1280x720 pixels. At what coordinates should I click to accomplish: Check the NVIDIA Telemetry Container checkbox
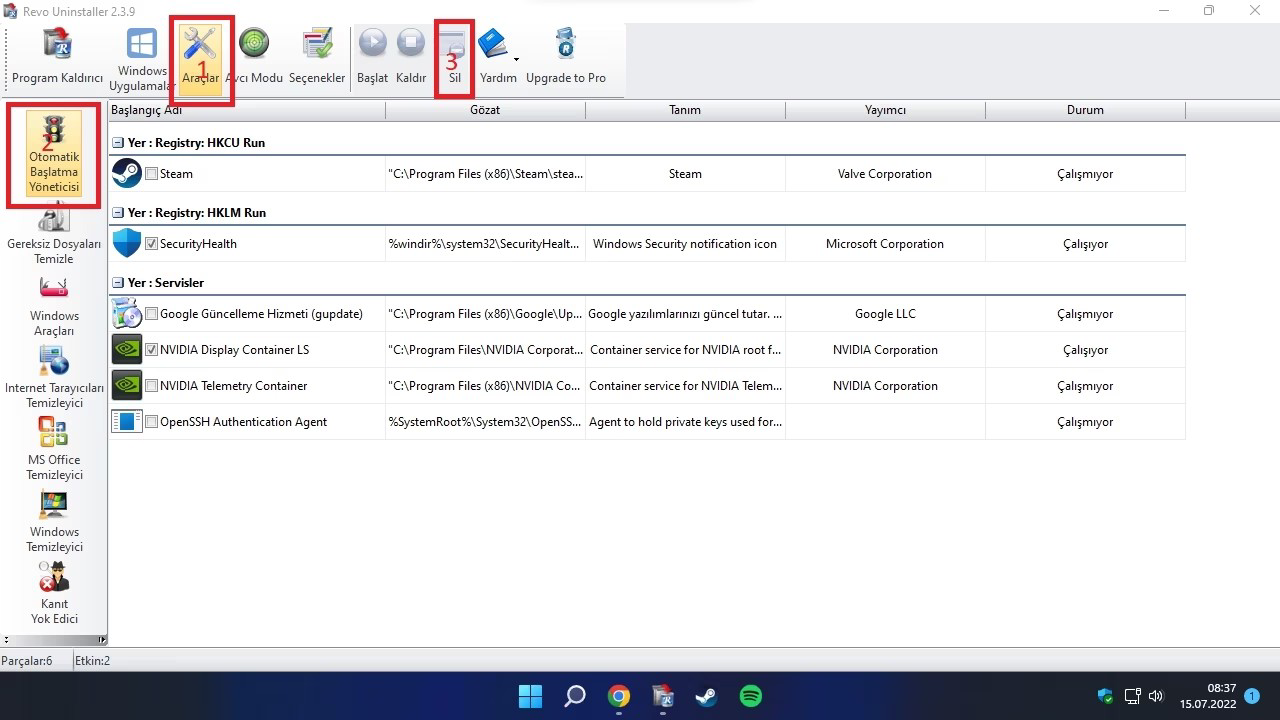151,386
